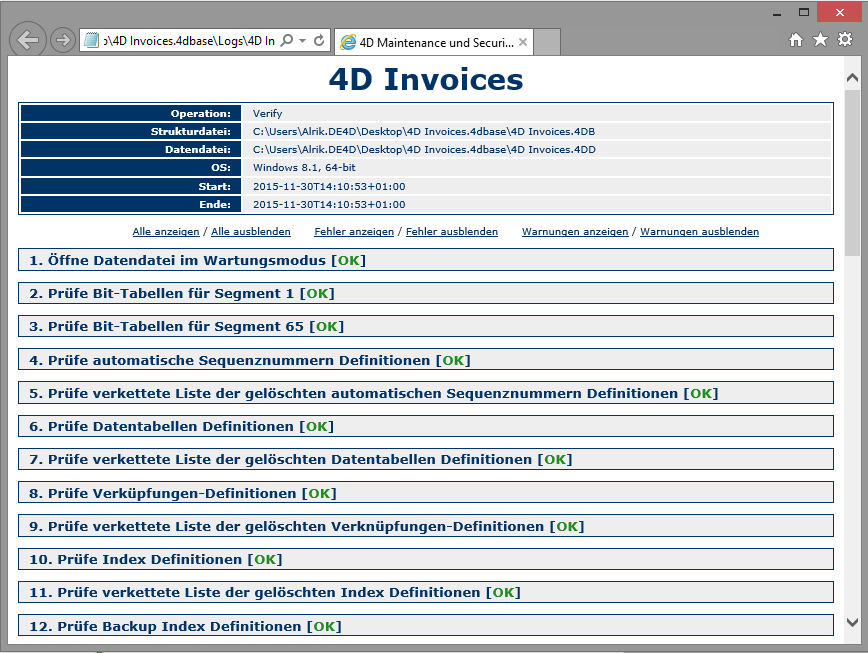
Task: Click the browser Back arrow button
Action: pos(28,40)
